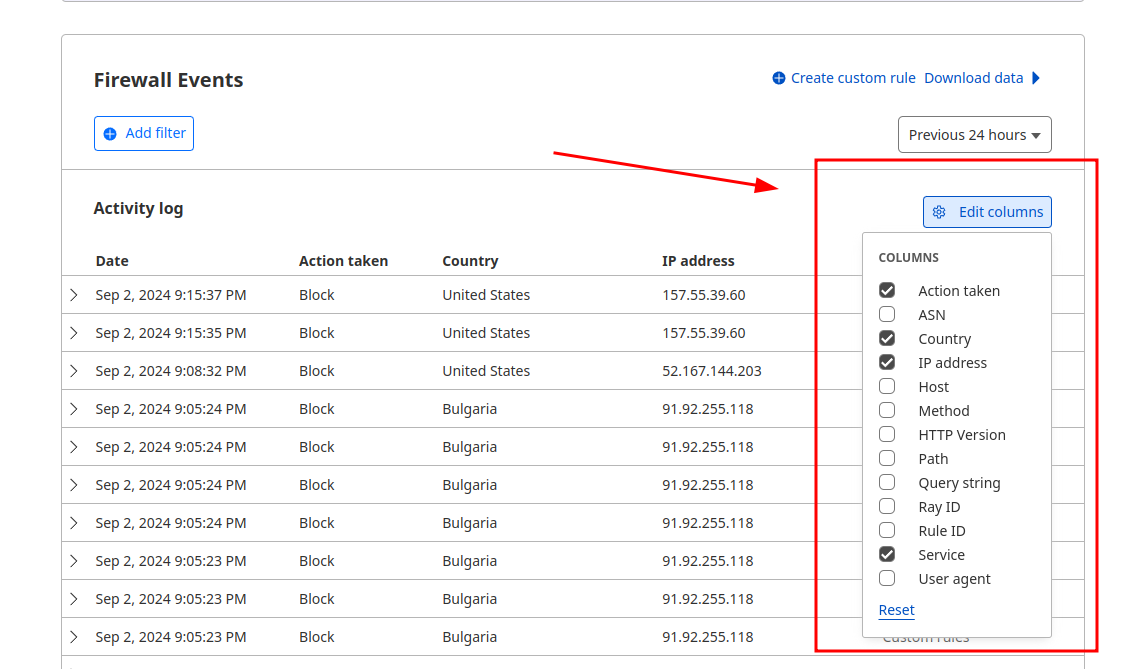Viewport: 1129px width, 669px height.
Task: Expand the 9:15:37 PM event row
Action: point(74,295)
